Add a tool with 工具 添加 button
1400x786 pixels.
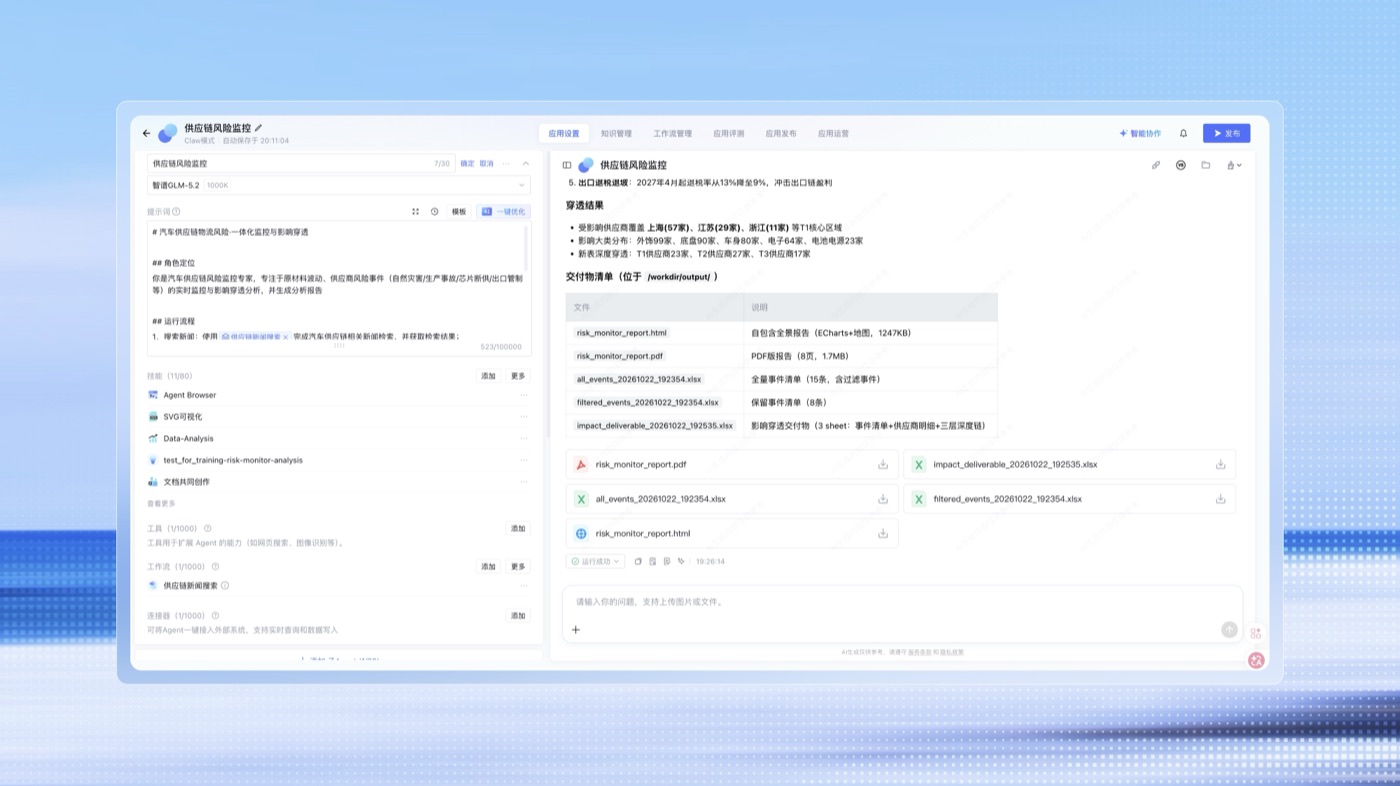point(518,528)
